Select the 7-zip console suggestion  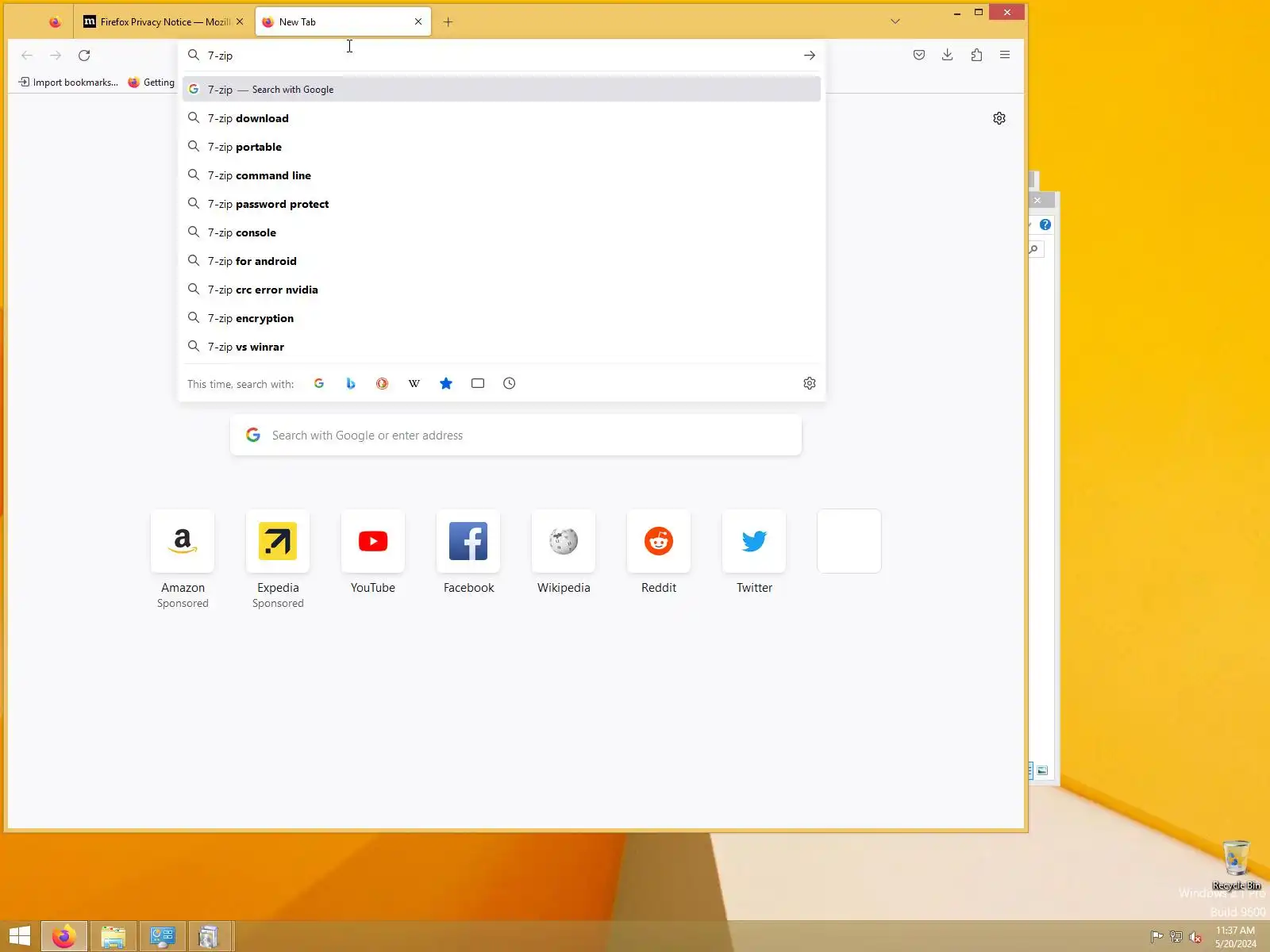tap(502, 232)
